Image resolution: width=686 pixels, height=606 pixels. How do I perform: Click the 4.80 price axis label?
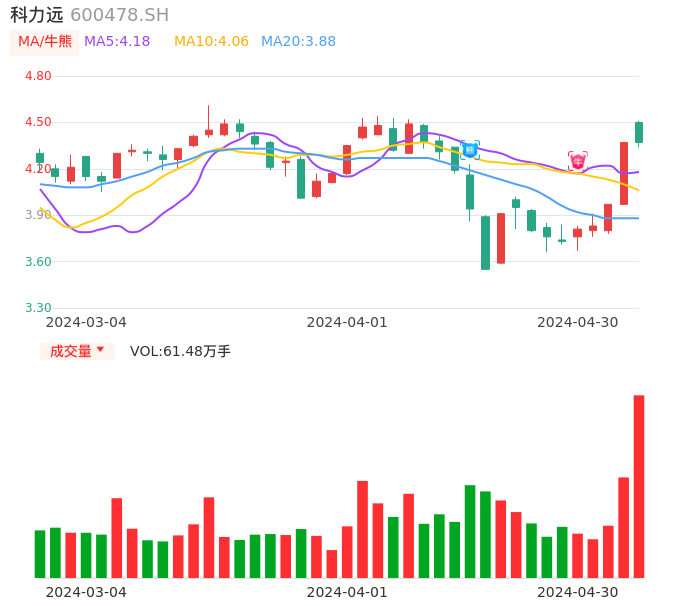tap(38, 76)
